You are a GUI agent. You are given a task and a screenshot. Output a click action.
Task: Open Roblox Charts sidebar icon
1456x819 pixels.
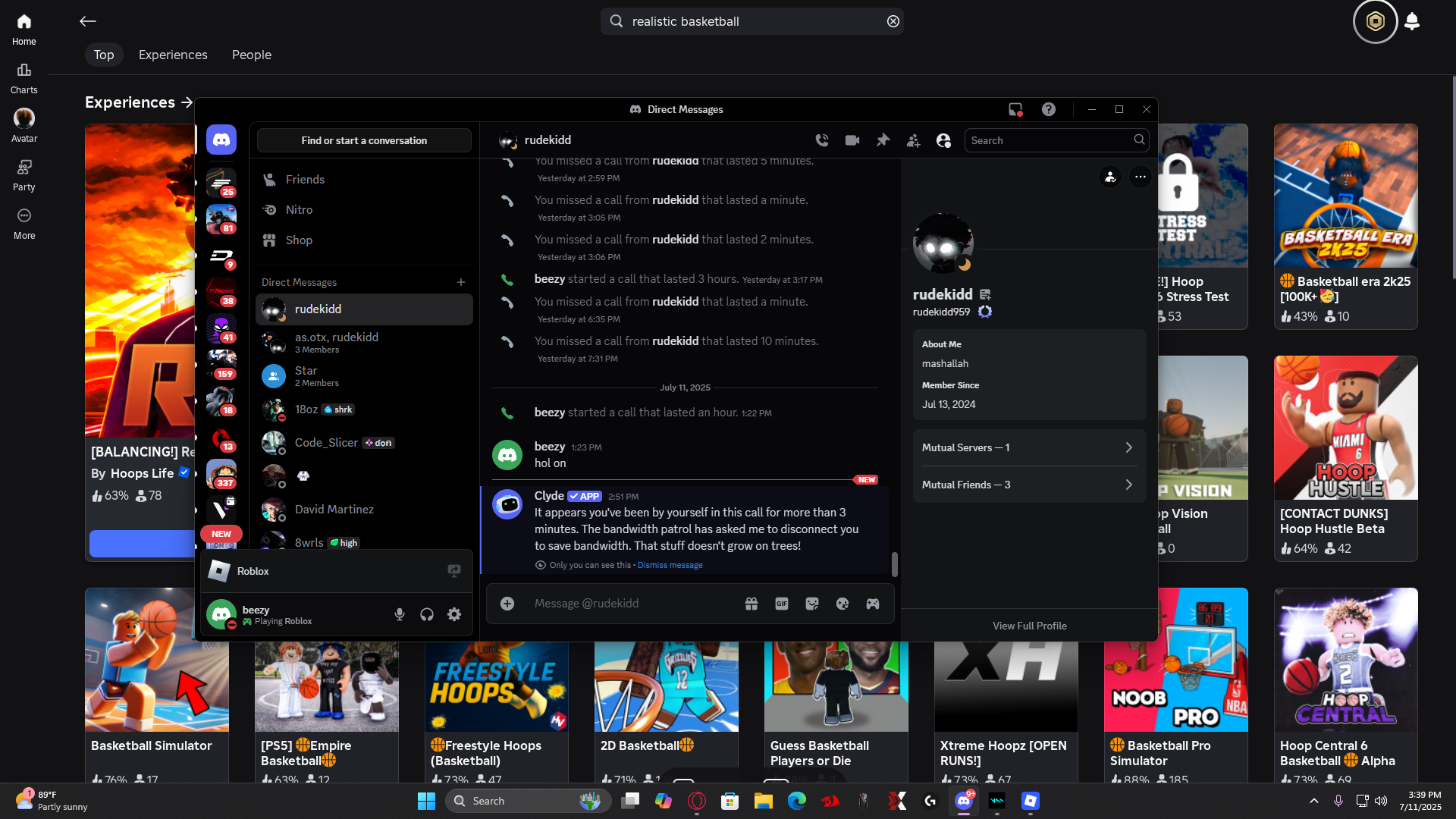point(24,79)
